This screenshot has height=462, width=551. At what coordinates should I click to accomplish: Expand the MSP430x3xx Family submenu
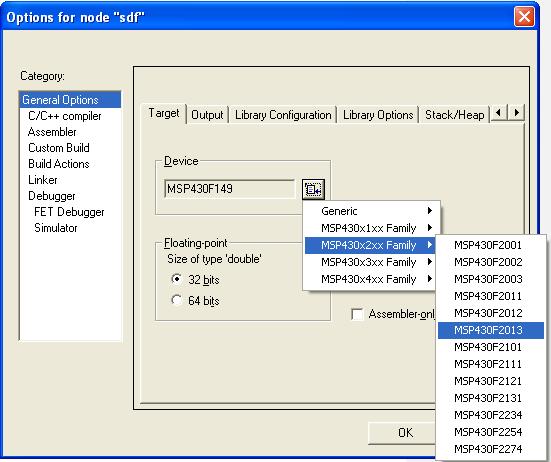click(x=370, y=262)
